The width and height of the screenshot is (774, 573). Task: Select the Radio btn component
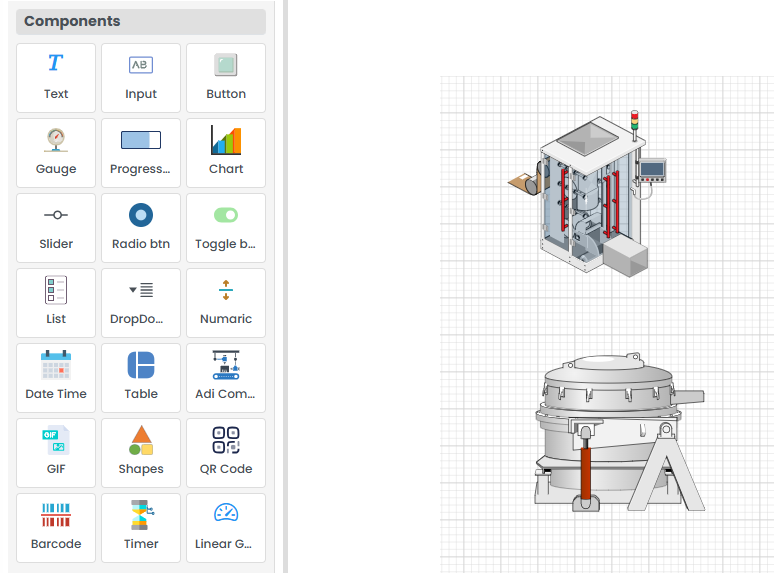click(141, 228)
